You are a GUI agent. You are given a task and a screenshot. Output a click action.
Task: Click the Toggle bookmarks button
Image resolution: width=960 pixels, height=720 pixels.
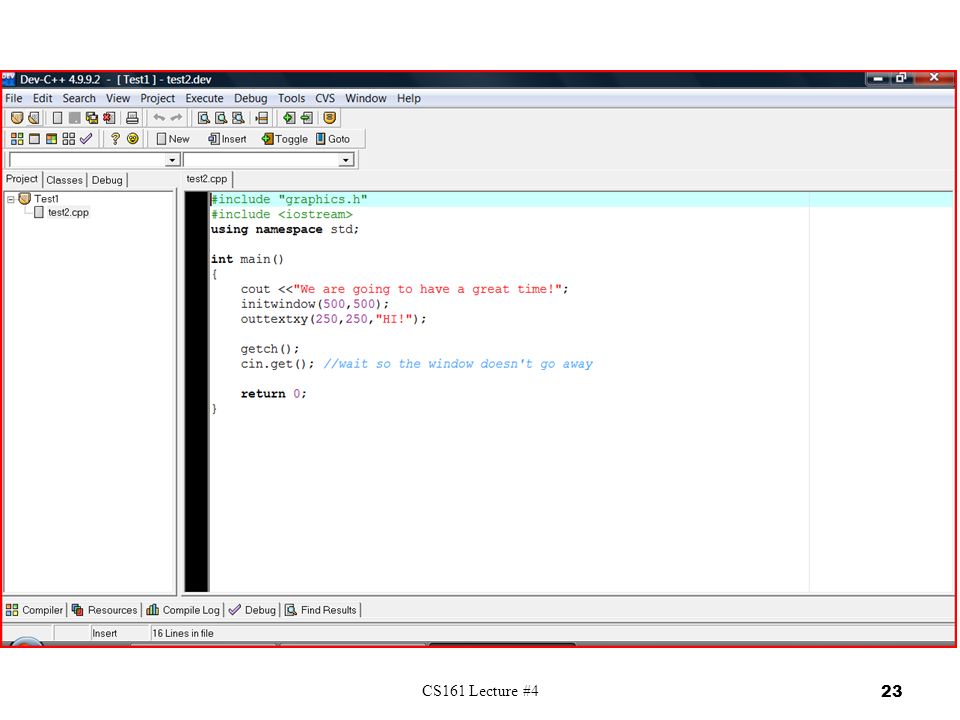click(x=285, y=139)
